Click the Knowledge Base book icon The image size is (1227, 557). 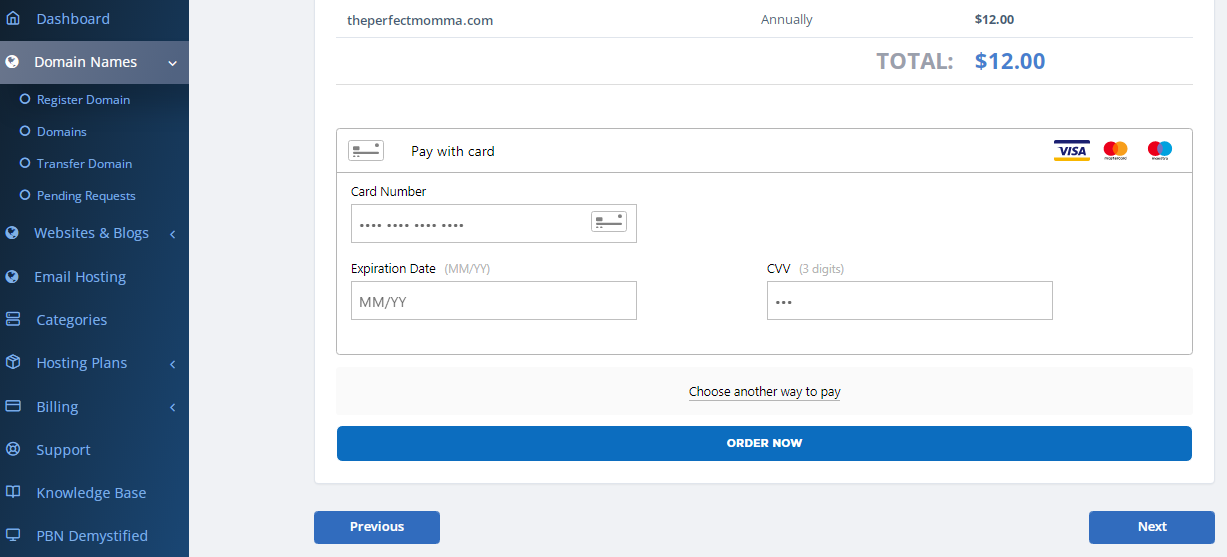(x=13, y=493)
